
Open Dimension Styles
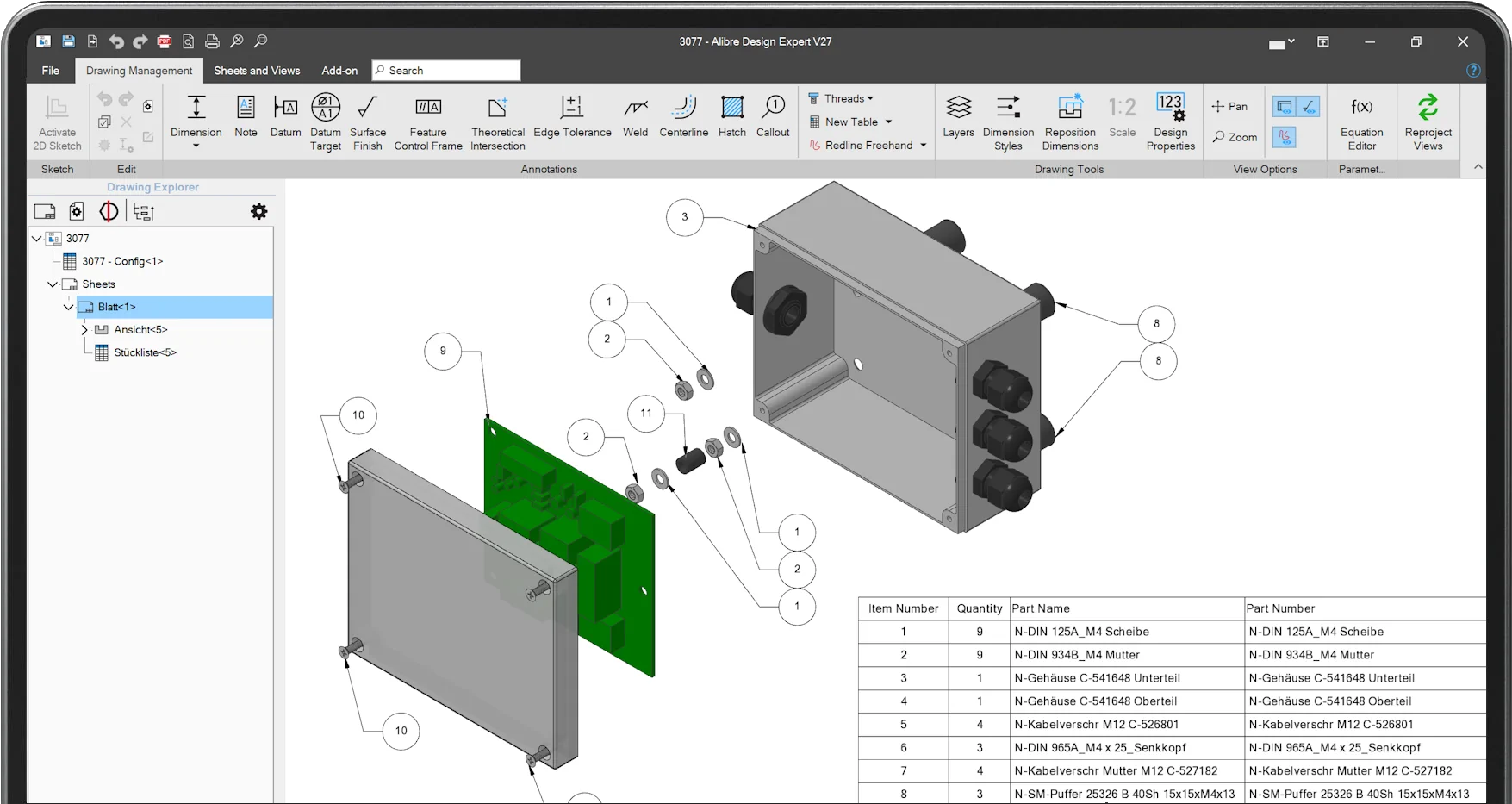(x=1008, y=122)
